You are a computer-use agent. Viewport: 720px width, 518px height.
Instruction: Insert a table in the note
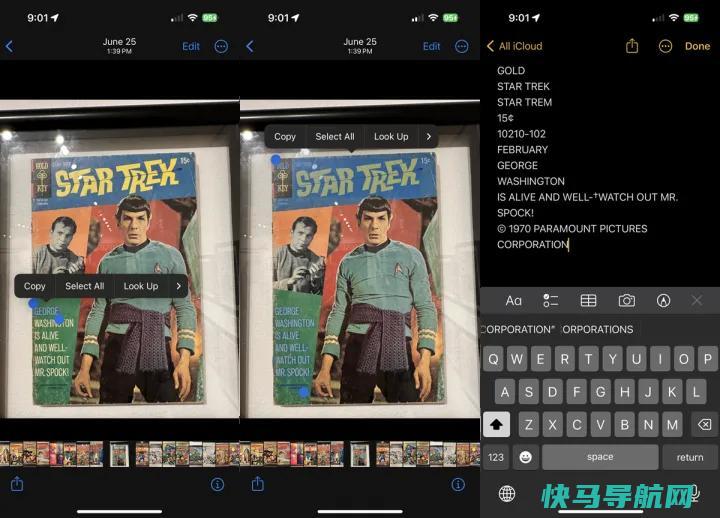click(x=588, y=301)
